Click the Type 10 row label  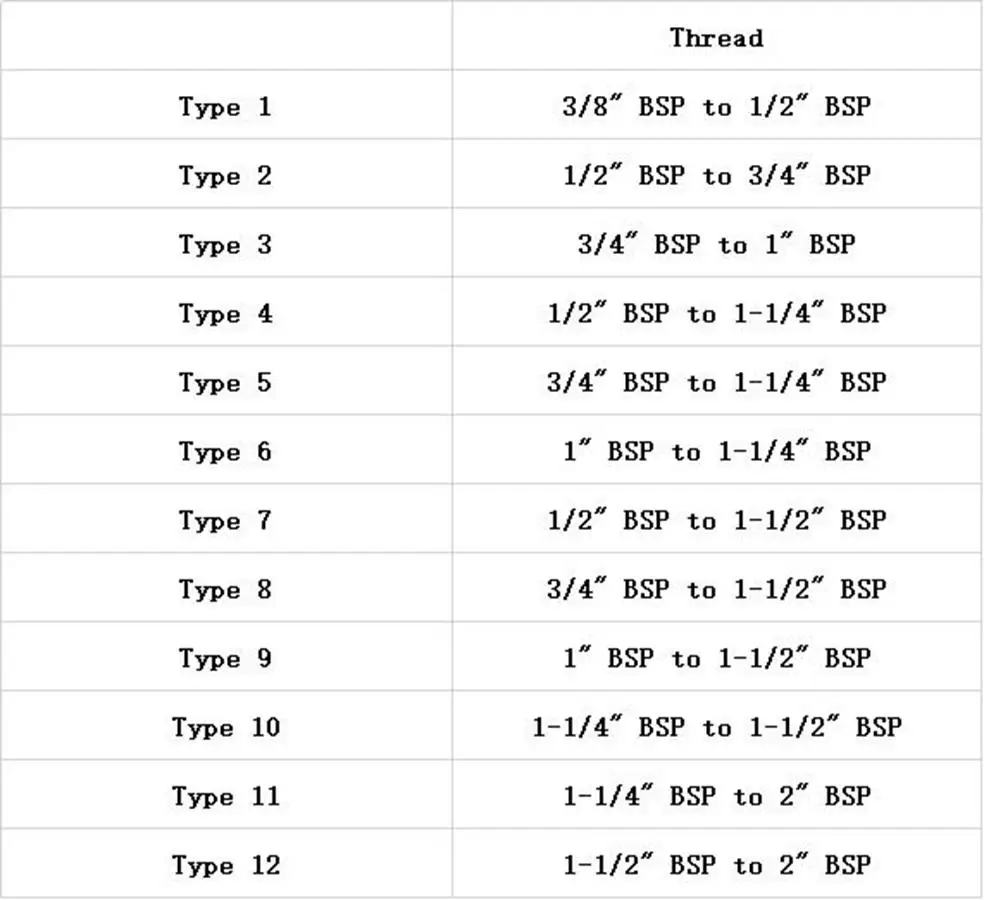(225, 728)
